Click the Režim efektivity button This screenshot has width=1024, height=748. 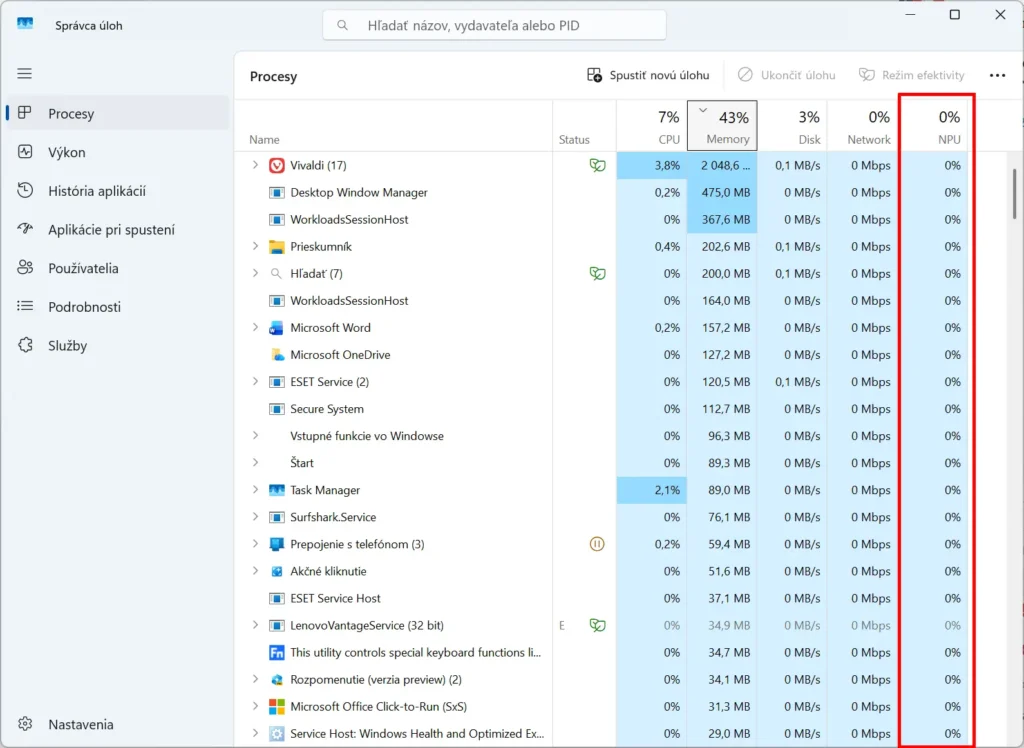(x=912, y=75)
